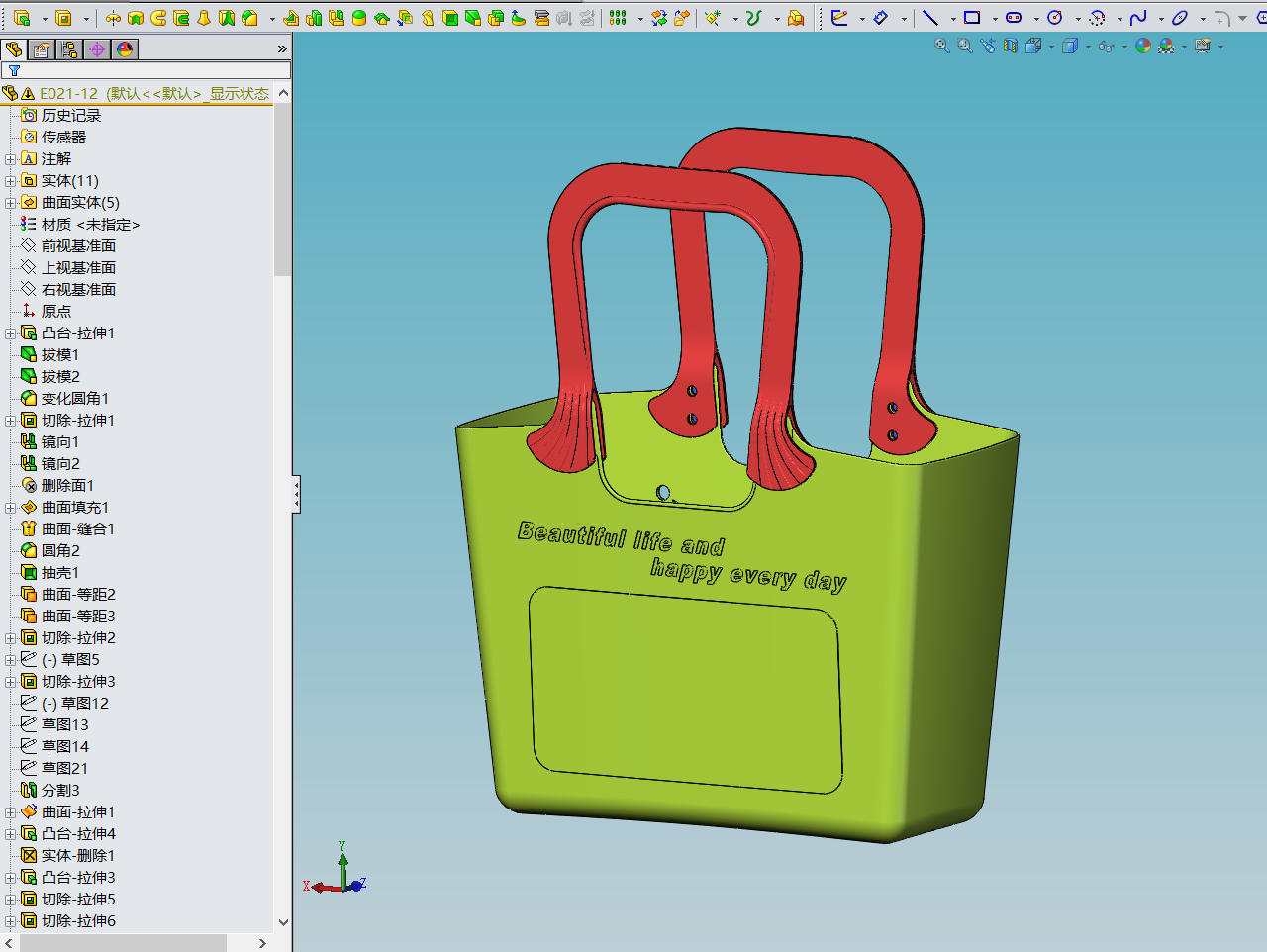The height and width of the screenshot is (952, 1267).
Task: Open the Line tool dropdown arrow
Action: click(x=953, y=19)
